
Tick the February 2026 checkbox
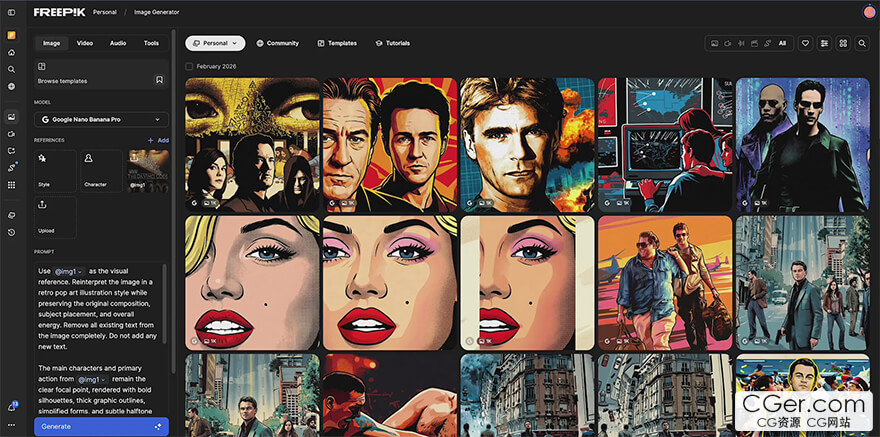click(x=190, y=66)
